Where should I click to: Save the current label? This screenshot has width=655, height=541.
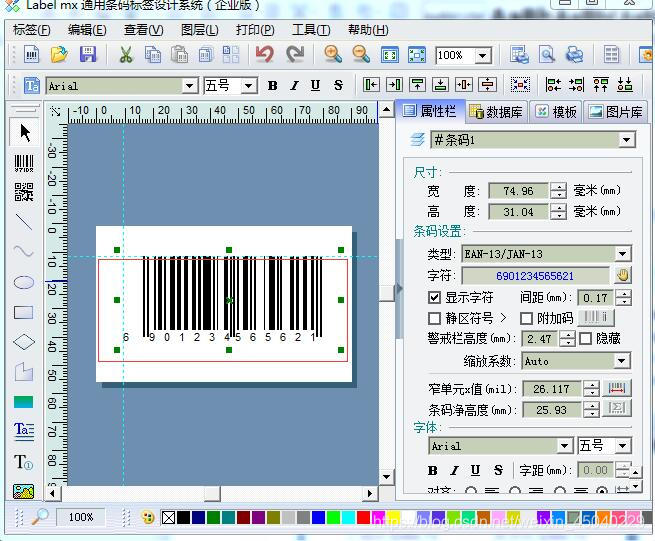point(88,55)
